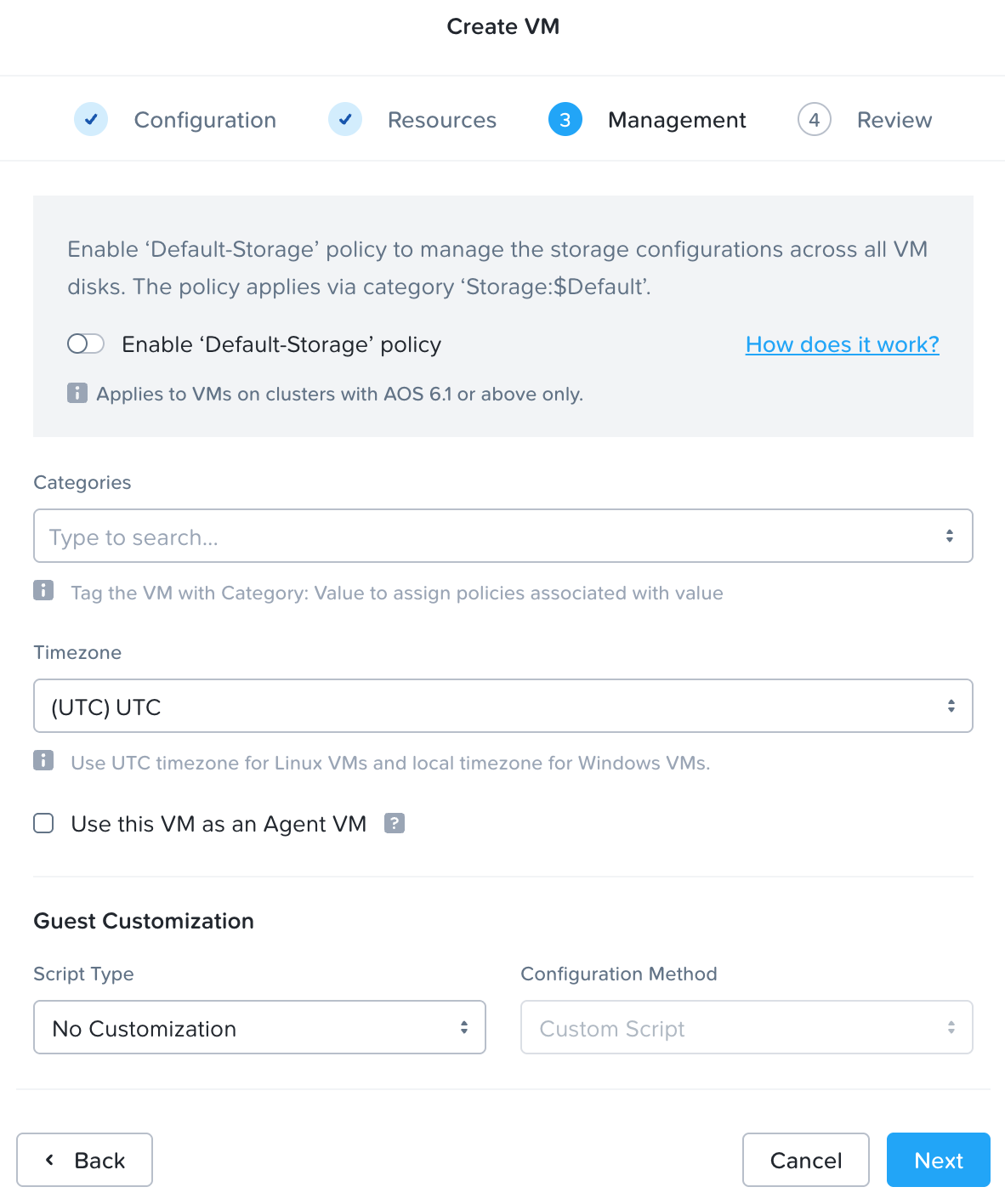Viewport: 1005px width, 1204px height.
Task: Open the Timezone dropdown
Action: coord(503,706)
